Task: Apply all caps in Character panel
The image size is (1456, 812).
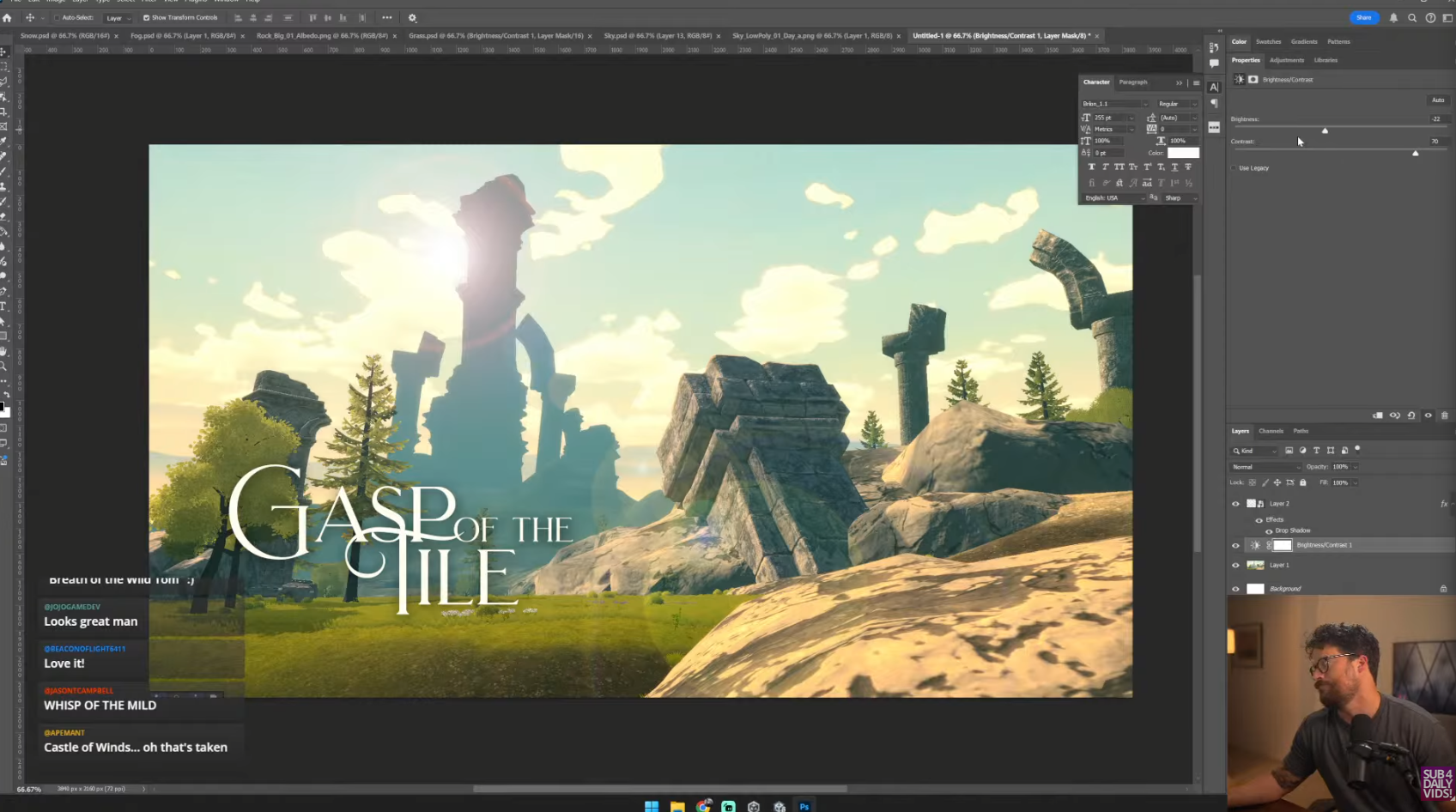Action: (x=1119, y=167)
